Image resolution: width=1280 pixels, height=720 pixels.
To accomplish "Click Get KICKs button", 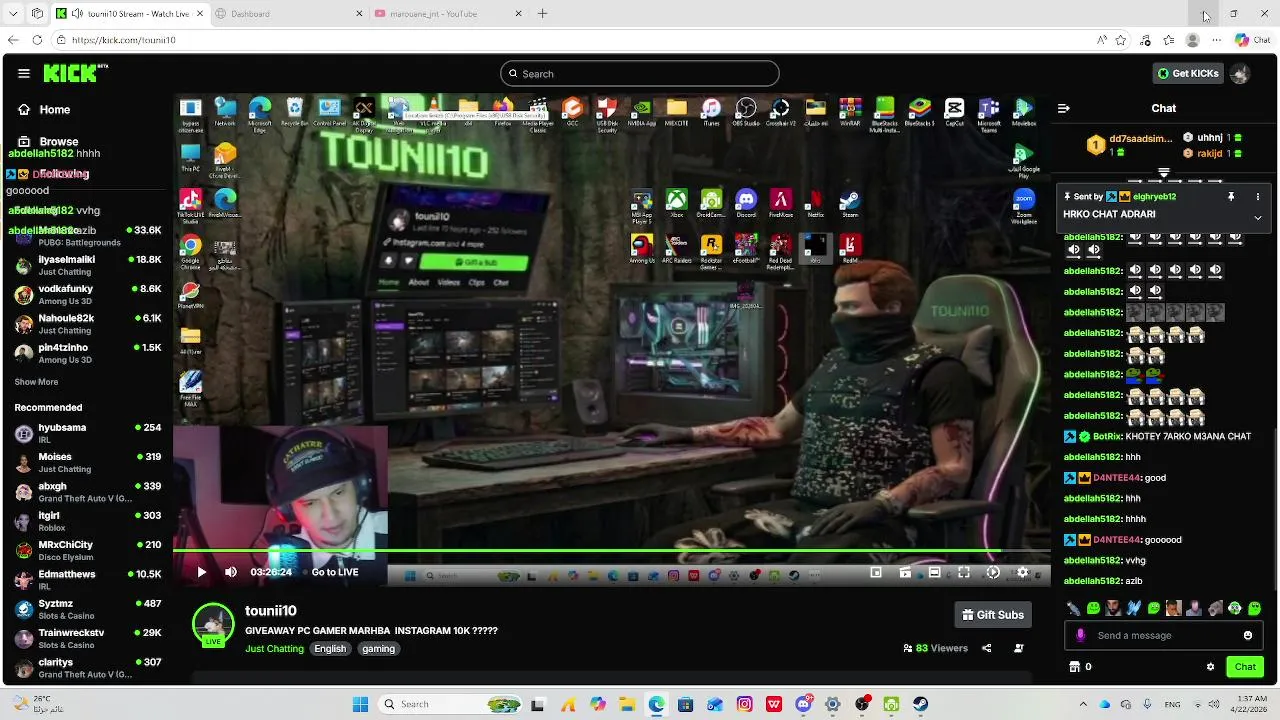I will coord(1188,73).
